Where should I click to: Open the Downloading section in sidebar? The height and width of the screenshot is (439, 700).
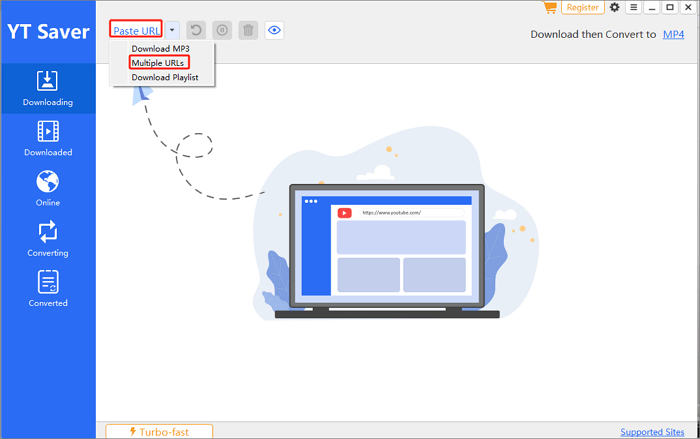(48, 88)
